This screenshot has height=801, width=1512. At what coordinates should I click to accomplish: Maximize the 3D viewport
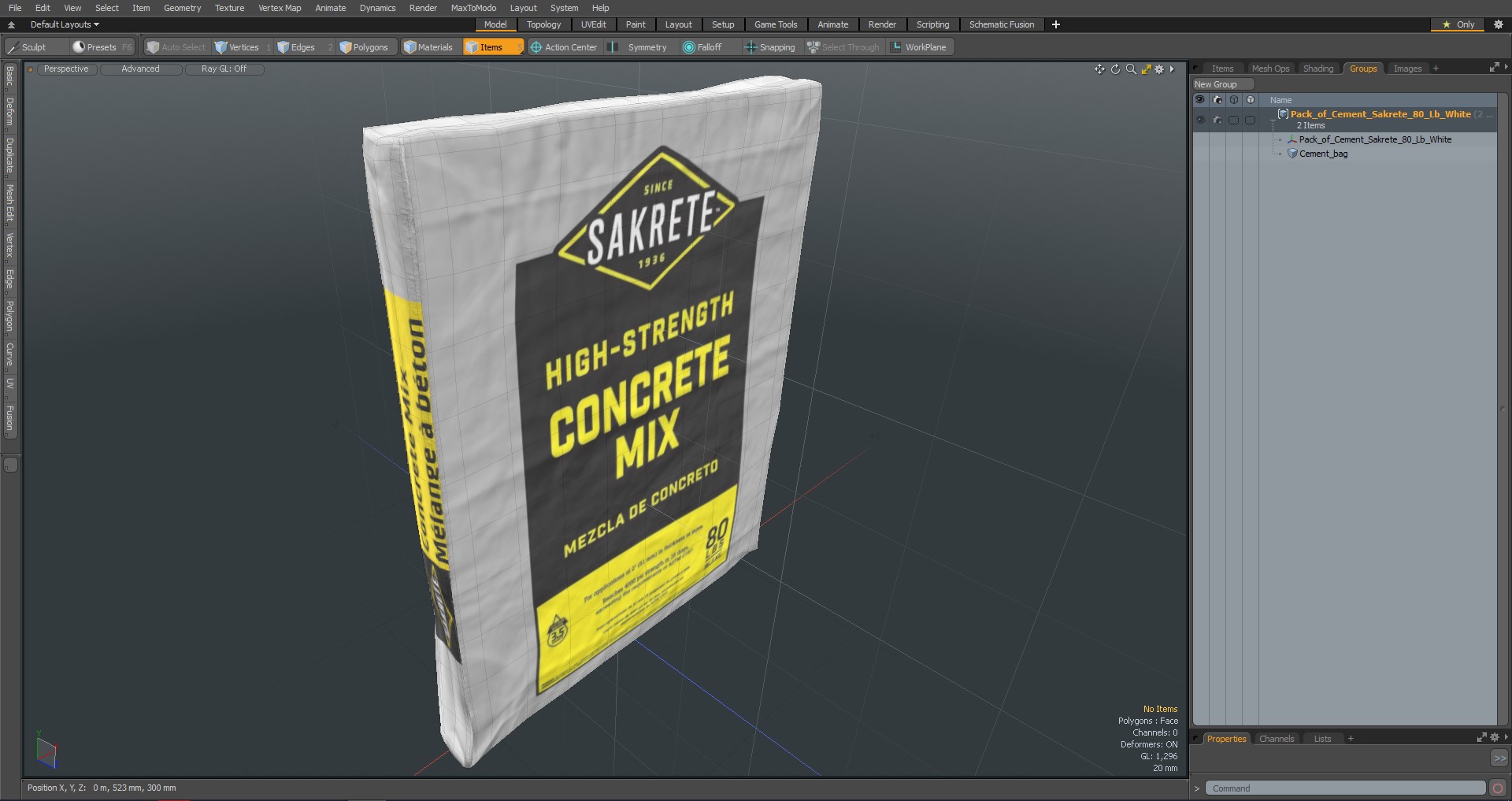[x=1146, y=69]
